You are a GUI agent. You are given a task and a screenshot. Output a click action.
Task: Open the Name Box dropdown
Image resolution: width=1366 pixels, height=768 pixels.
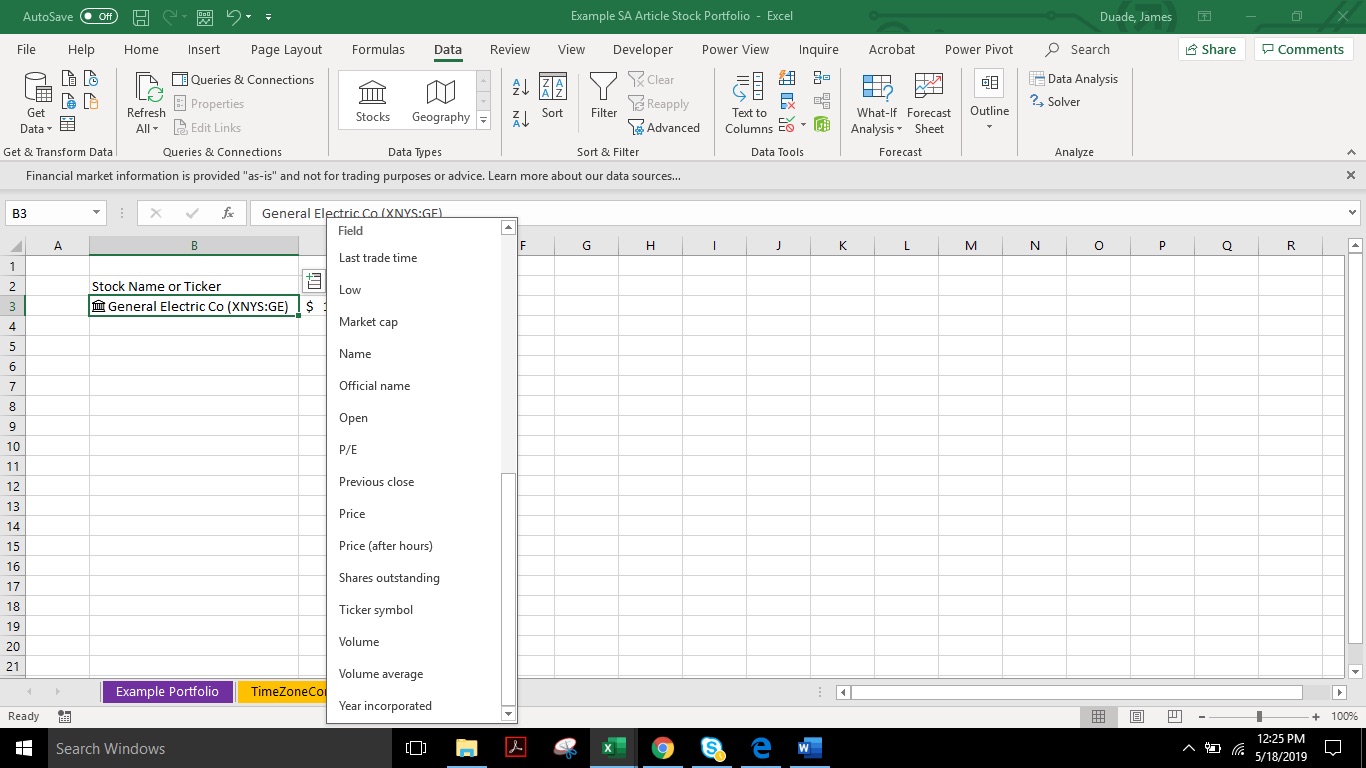coord(95,213)
